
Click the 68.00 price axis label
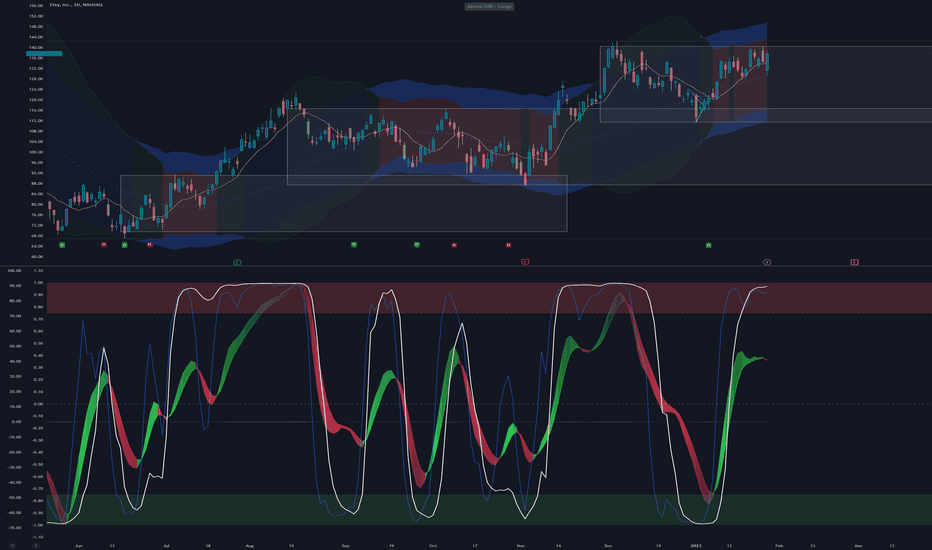click(x=36, y=235)
